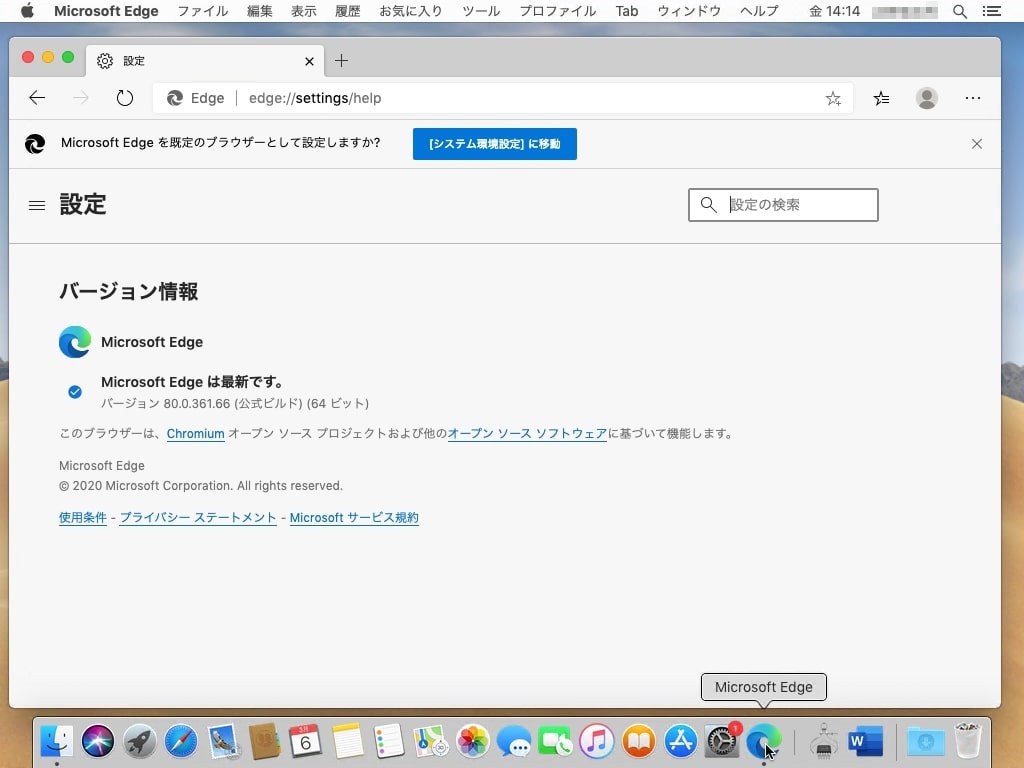
Task: Dismiss the default browser prompt bar
Action: click(976, 144)
